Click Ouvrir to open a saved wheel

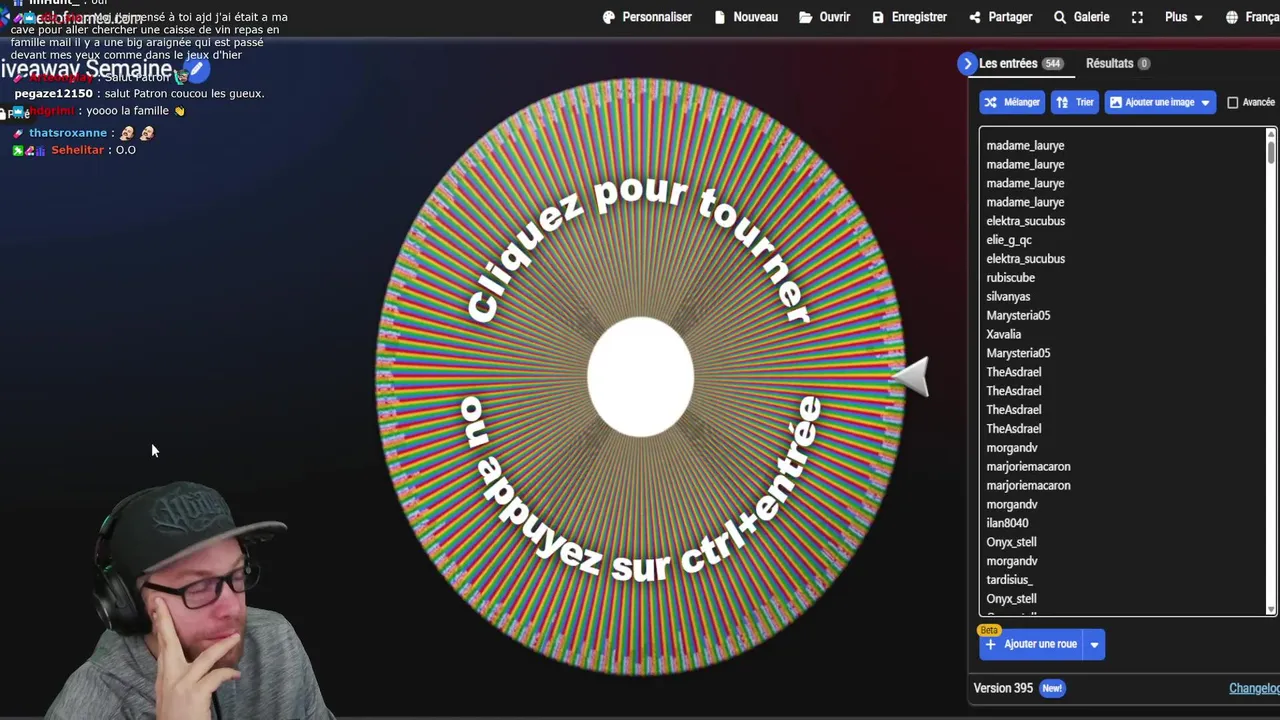point(824,17)
